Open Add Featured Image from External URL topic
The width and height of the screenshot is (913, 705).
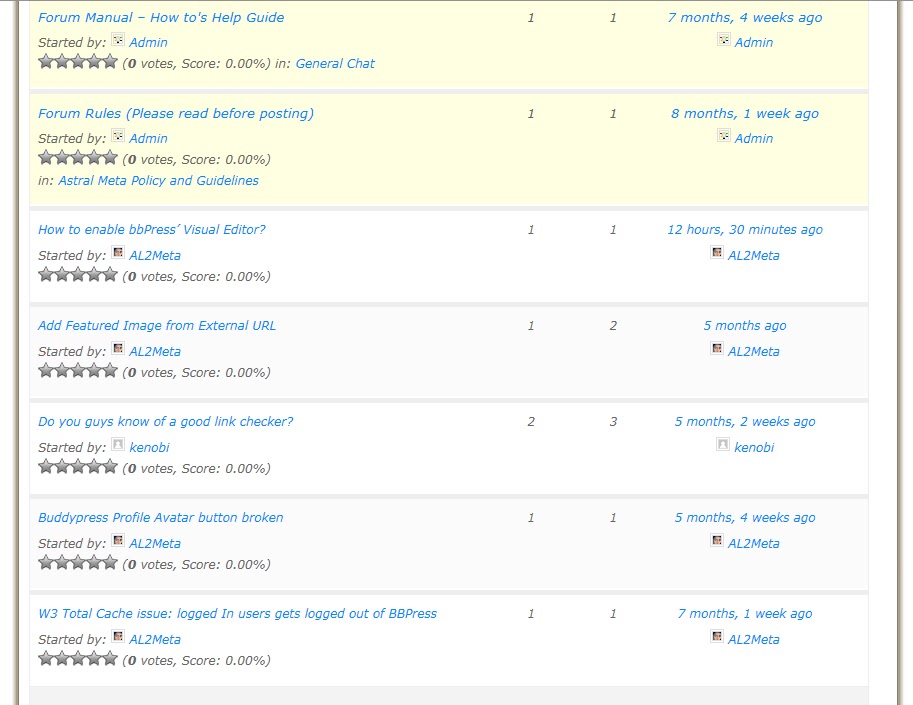coord(157,325)
